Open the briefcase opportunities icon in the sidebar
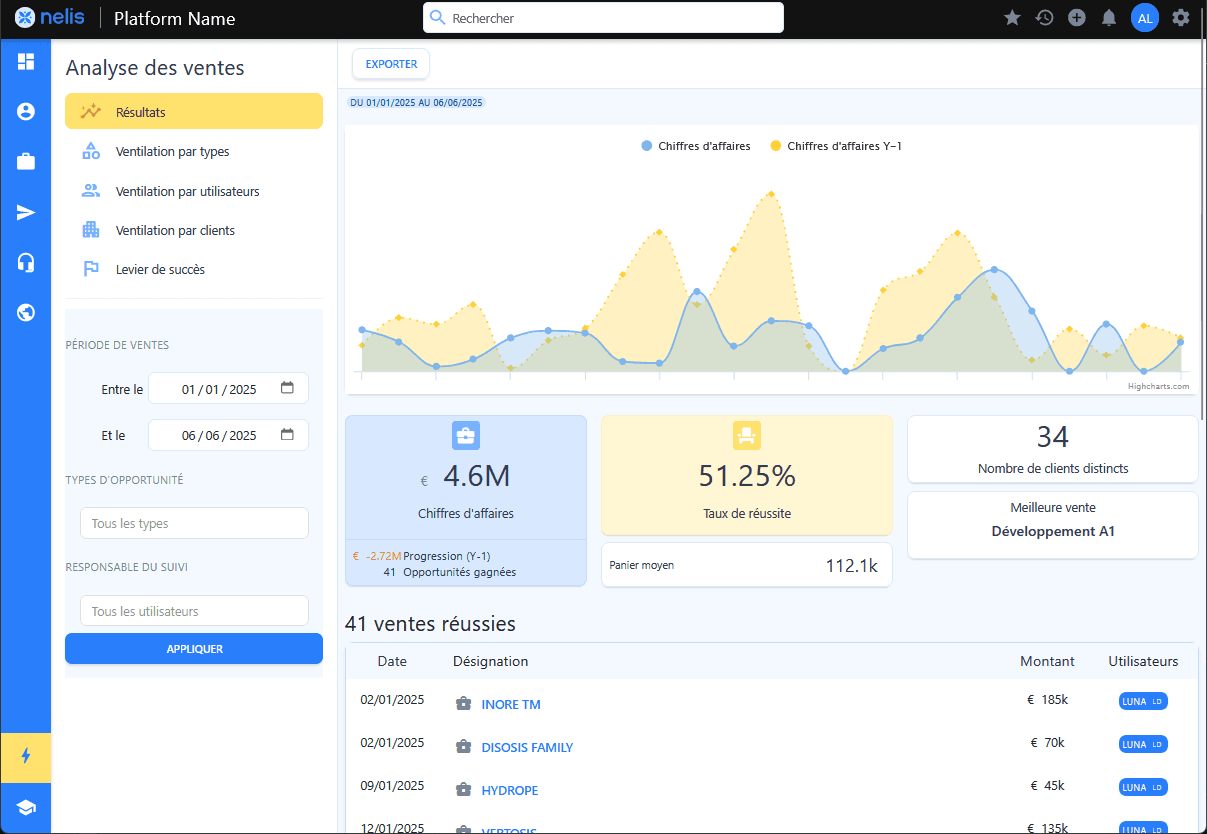 click(26, 162)
